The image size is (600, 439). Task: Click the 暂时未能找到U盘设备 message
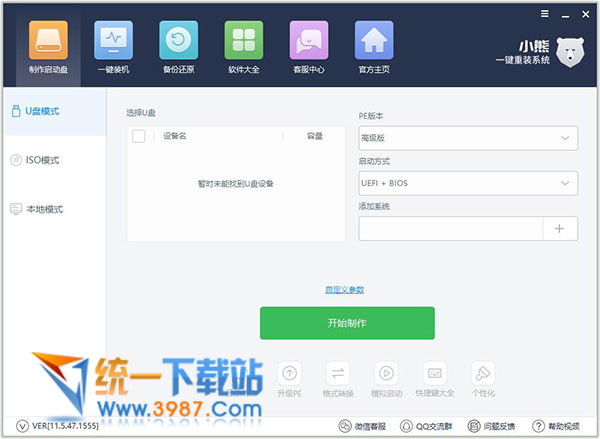coord(235,184)
